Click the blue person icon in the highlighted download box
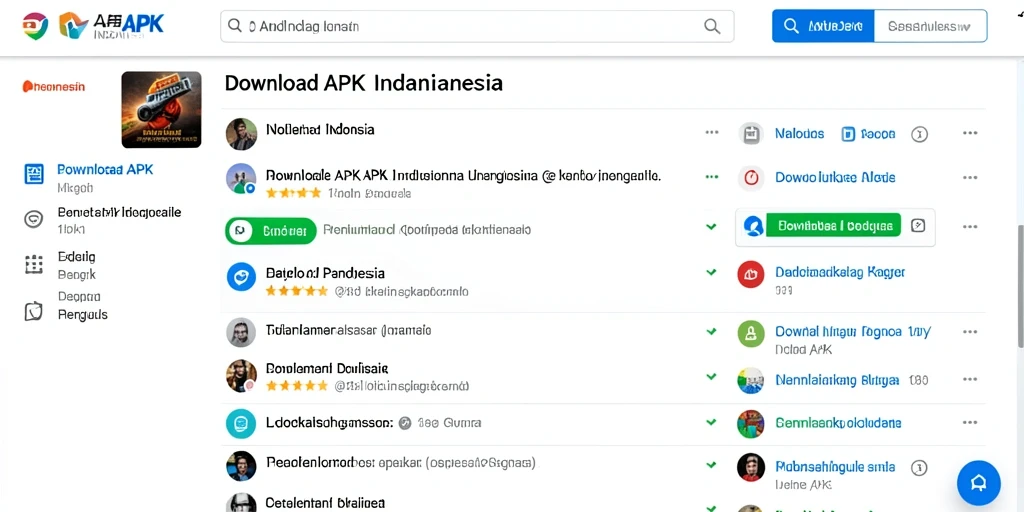 click(x=754, y=226)
